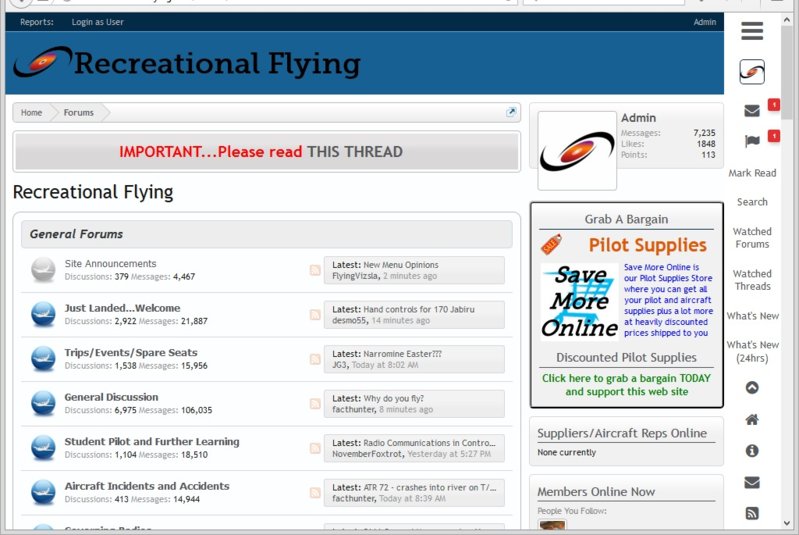Click blue plane icon beside Aircraft Incidents and Accidents
This screenshot has width=799, height=535.
click(43, 493)
